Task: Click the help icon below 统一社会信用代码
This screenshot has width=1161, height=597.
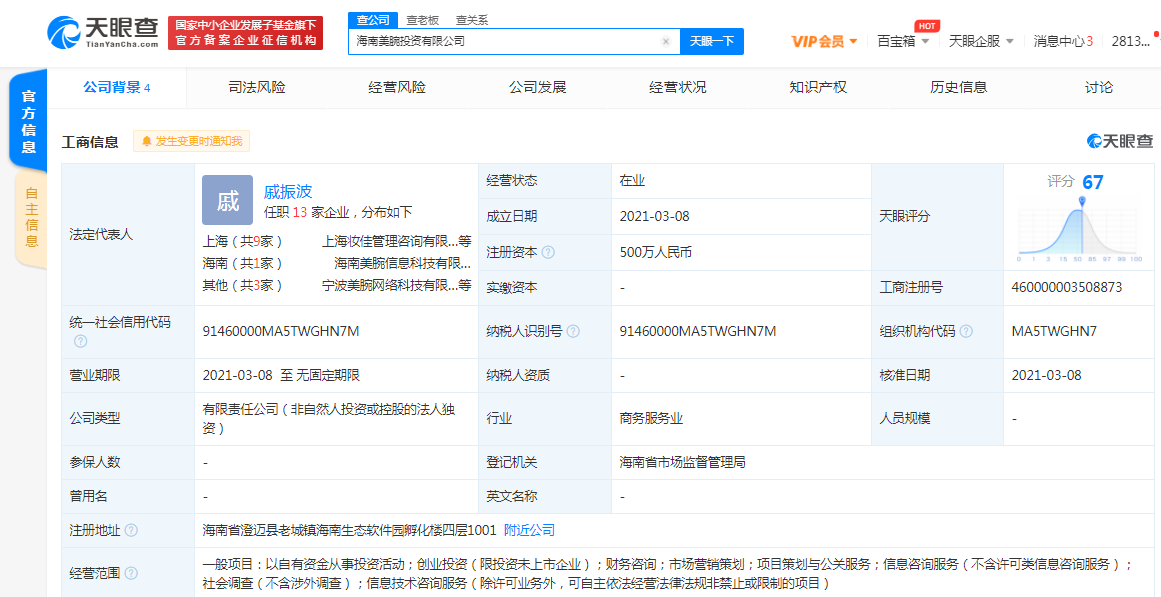Action: 81,341
